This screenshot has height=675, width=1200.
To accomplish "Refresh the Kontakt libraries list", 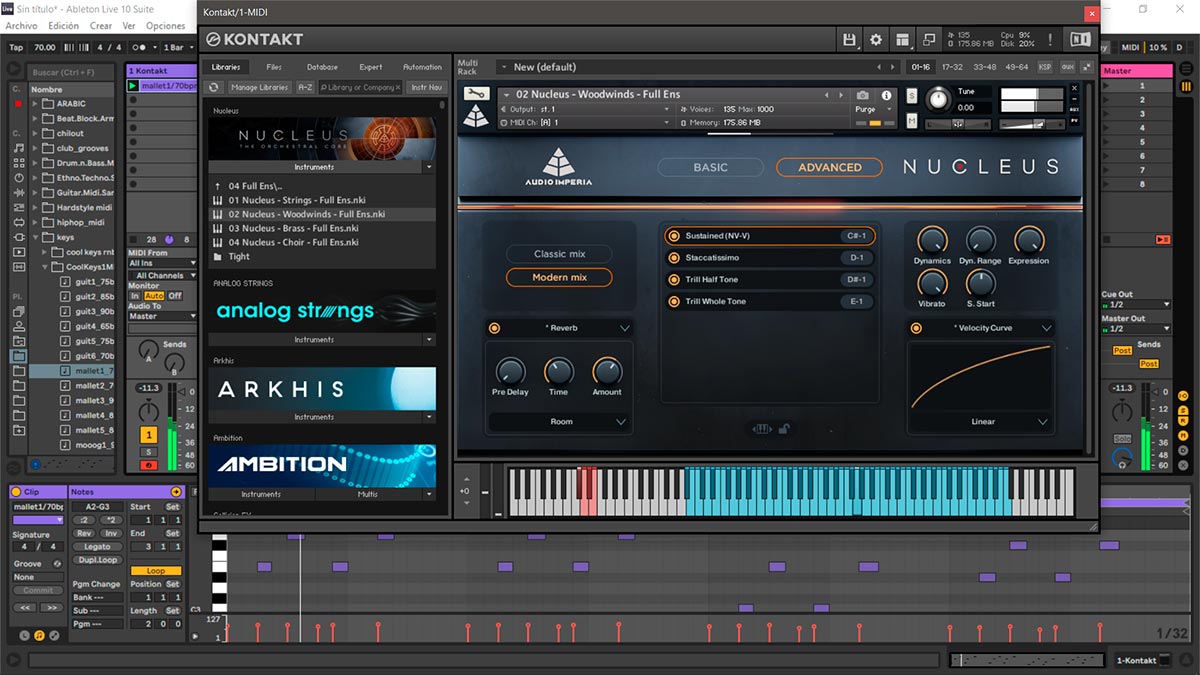I will click(x=214, y=87).
